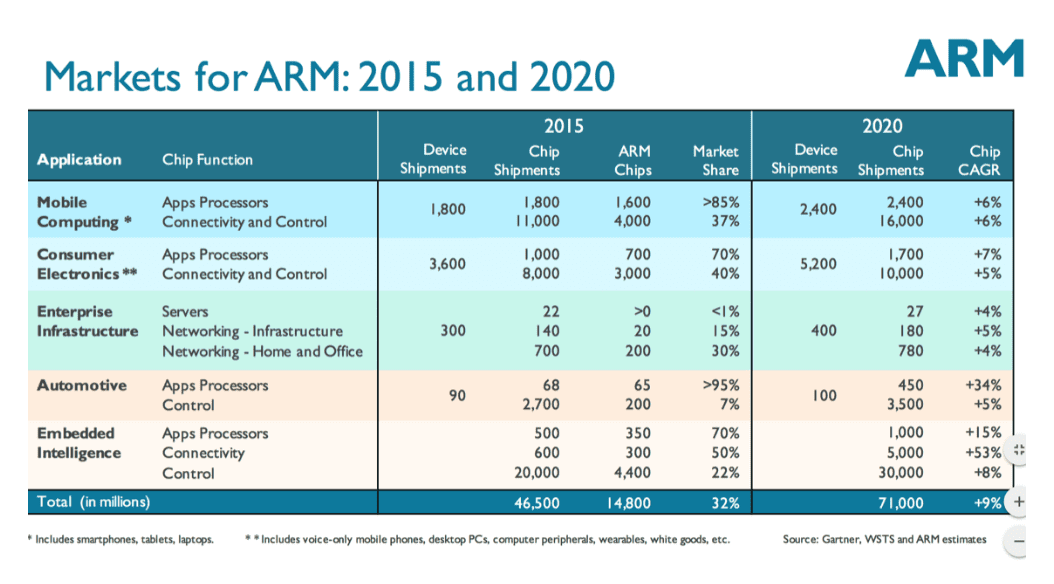
Task: Click the 46,500 total chip shipments value
Action: tap(534, 502)
